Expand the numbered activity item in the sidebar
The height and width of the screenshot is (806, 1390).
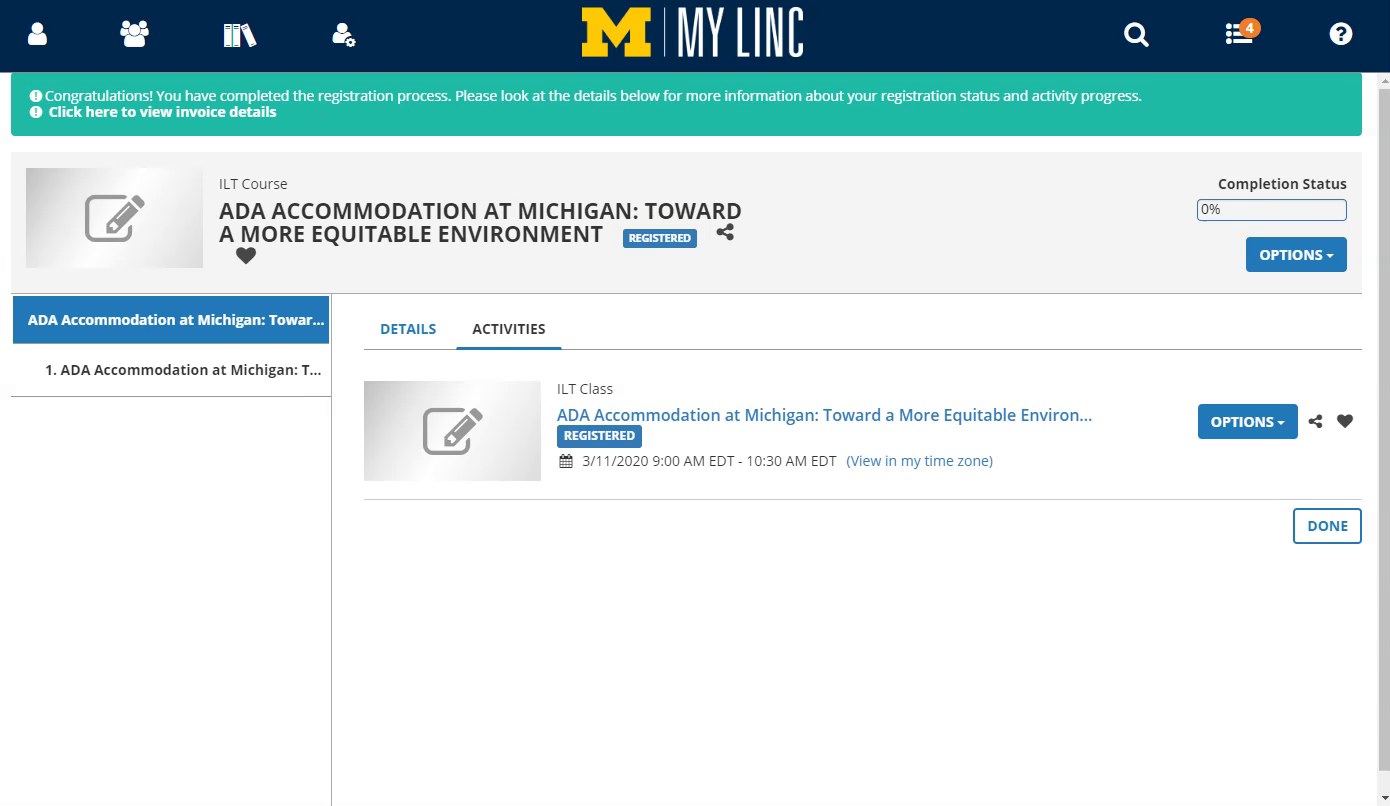click(x=183, y=370)
